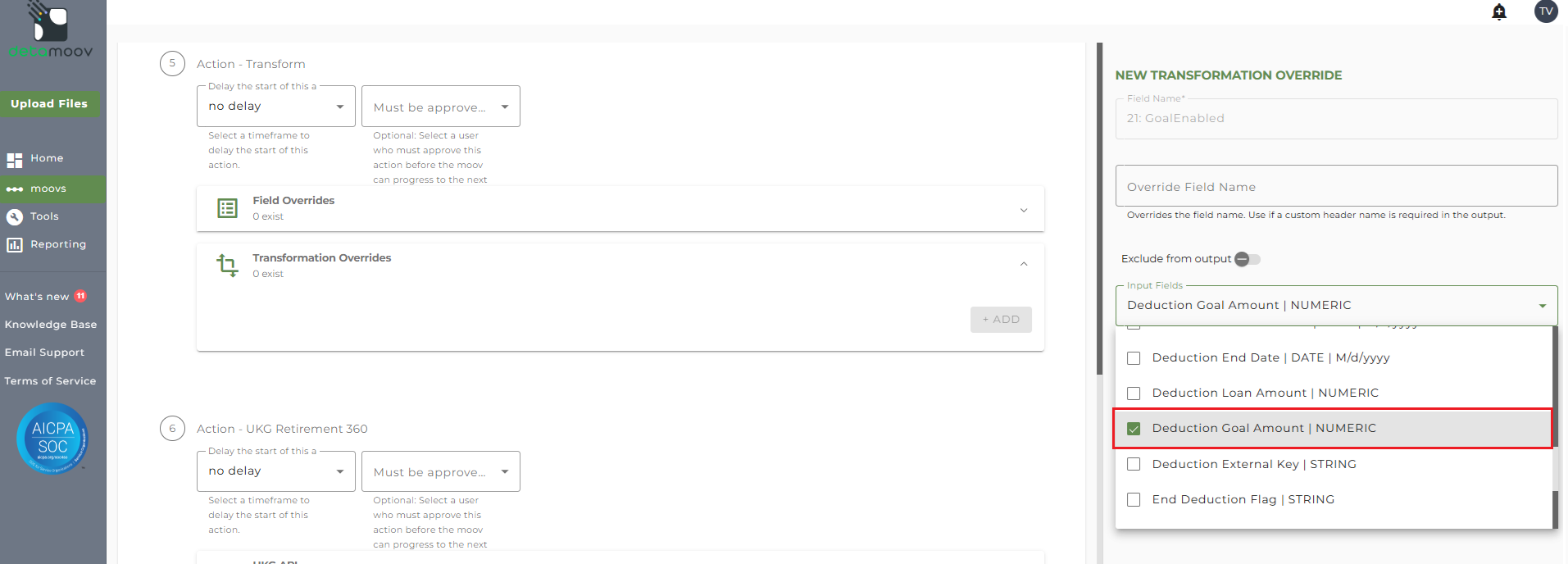The width and height of the screenshot is (1568, 564).
Task: Click the Override Field Name input
Action: click(x=1335, y=187)
